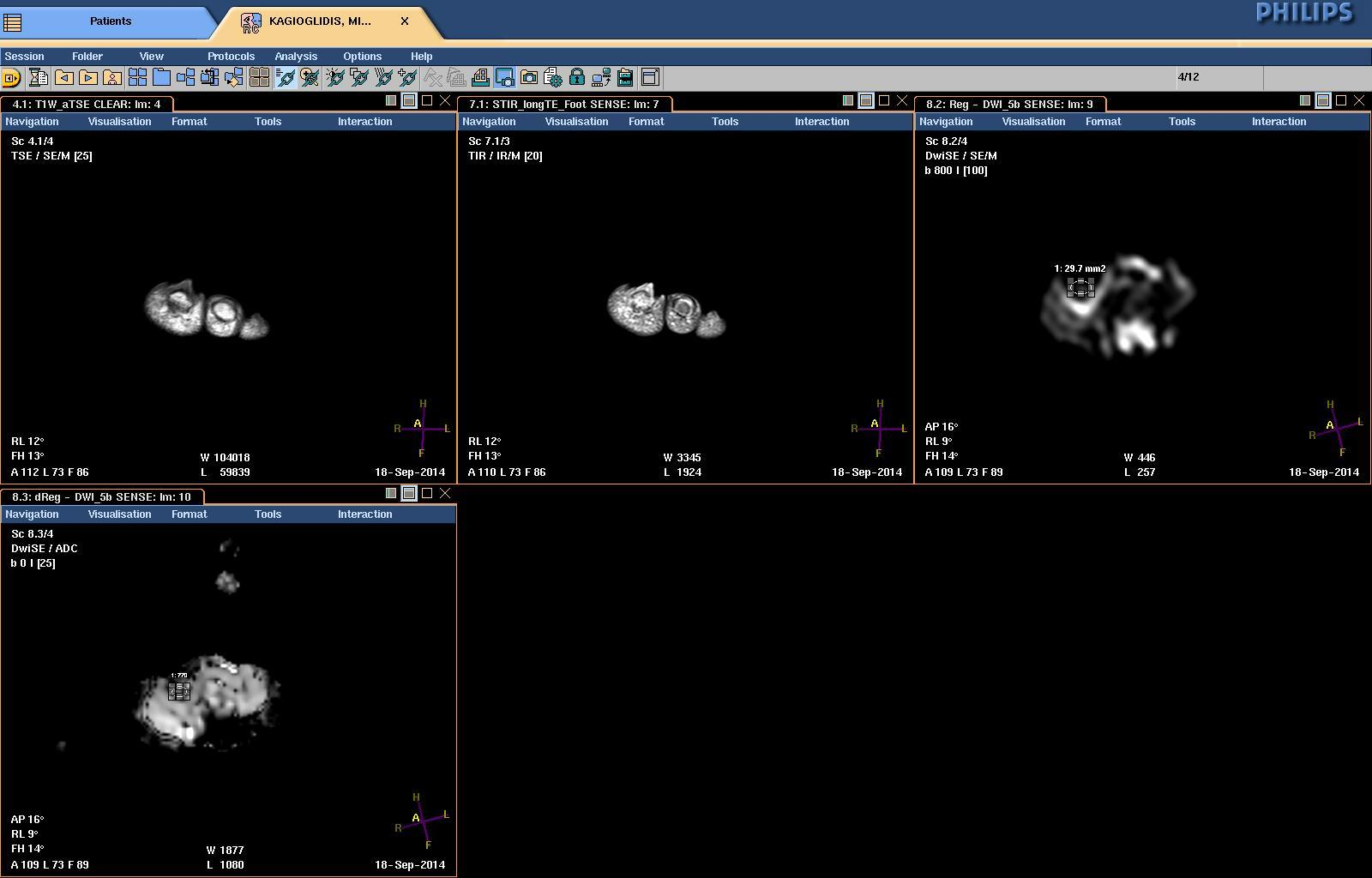
Task: Toggle the overlapping squares link chain icon
Action: 359,78
